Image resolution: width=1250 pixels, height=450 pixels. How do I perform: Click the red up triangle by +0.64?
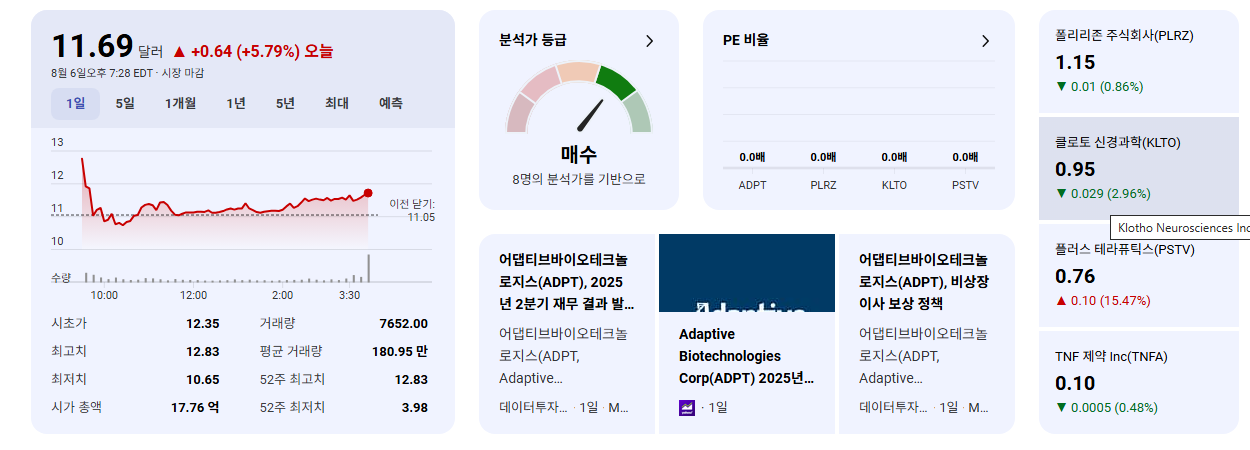[x=179, y=51]
